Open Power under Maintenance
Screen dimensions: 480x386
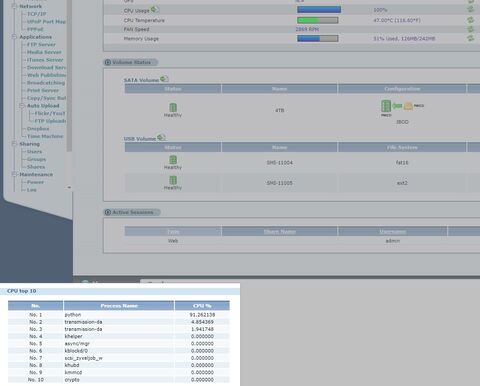pos(35,182)
